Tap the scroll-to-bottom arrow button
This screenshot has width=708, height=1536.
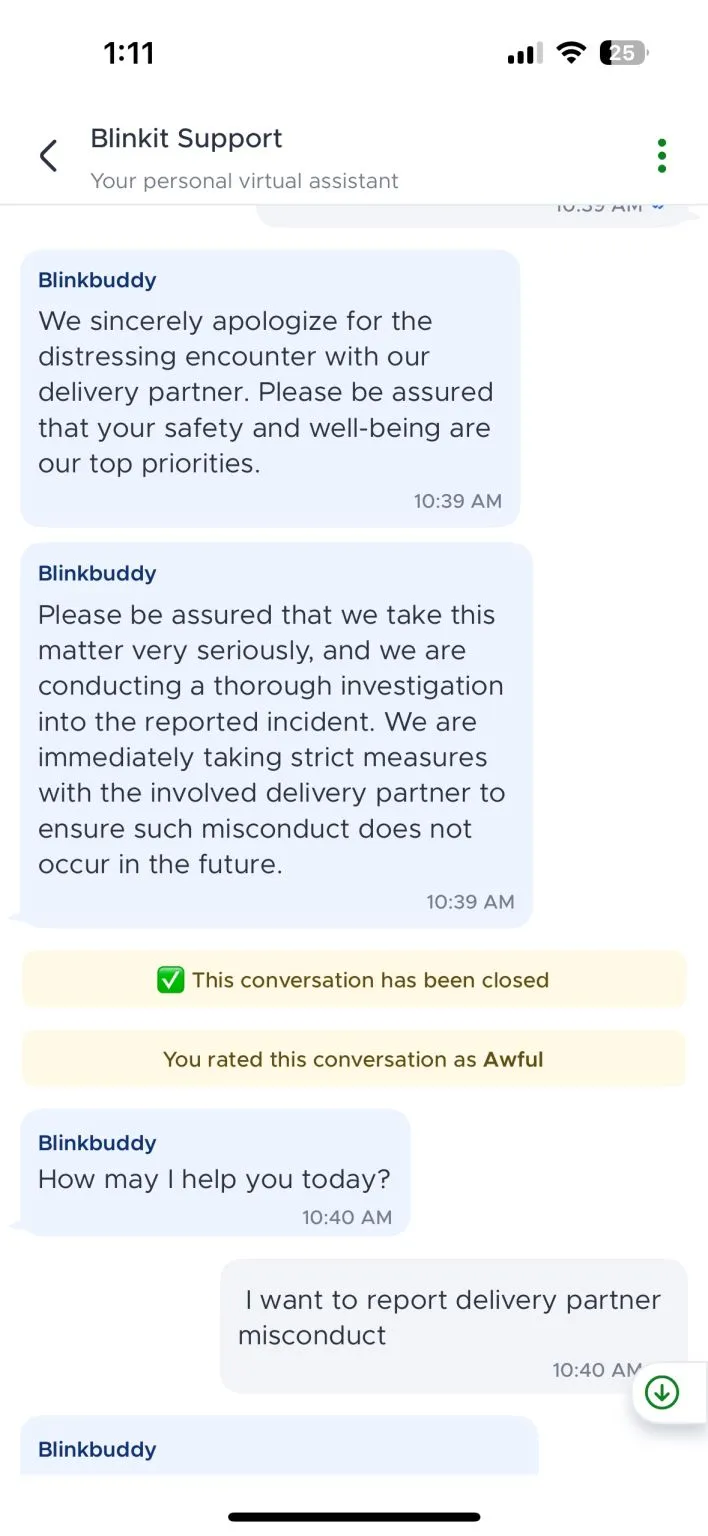662,1392
